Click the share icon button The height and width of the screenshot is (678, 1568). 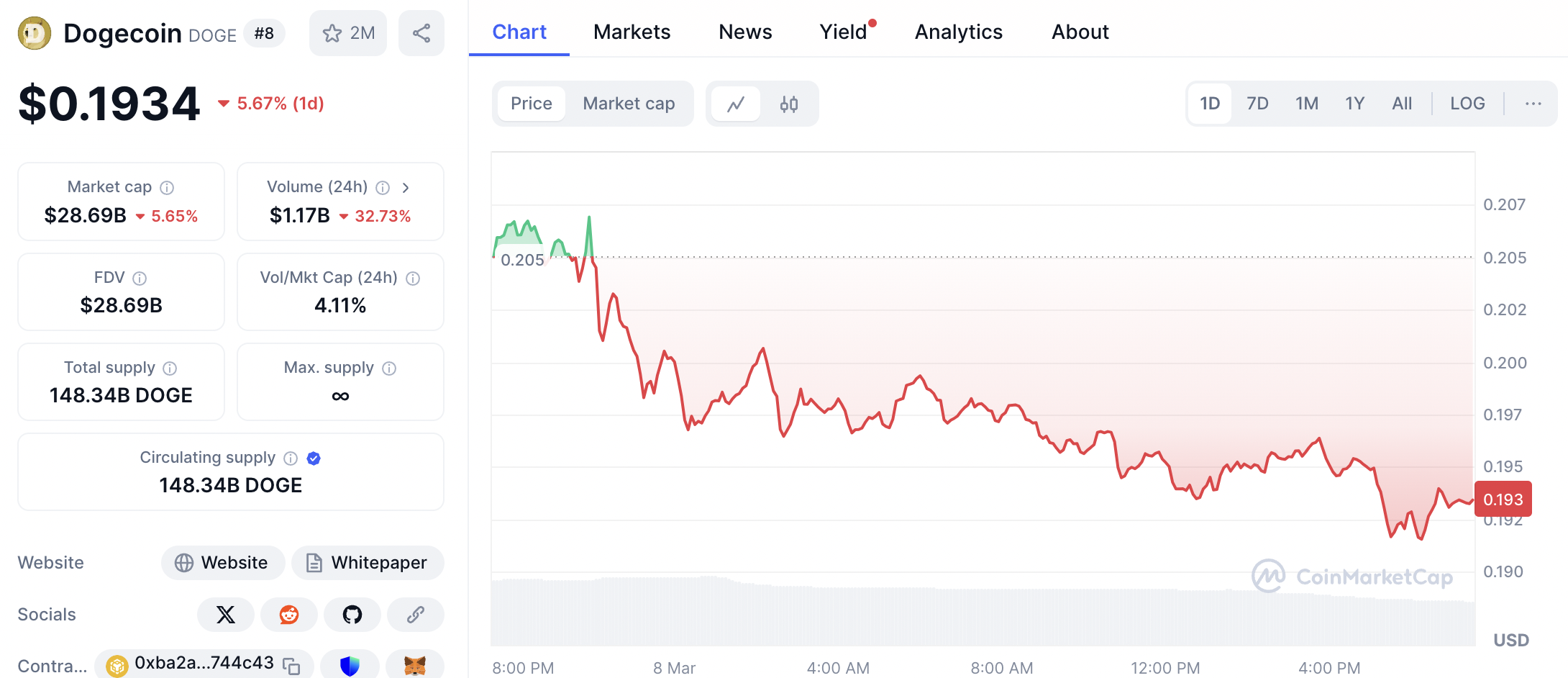pos(421,33)
